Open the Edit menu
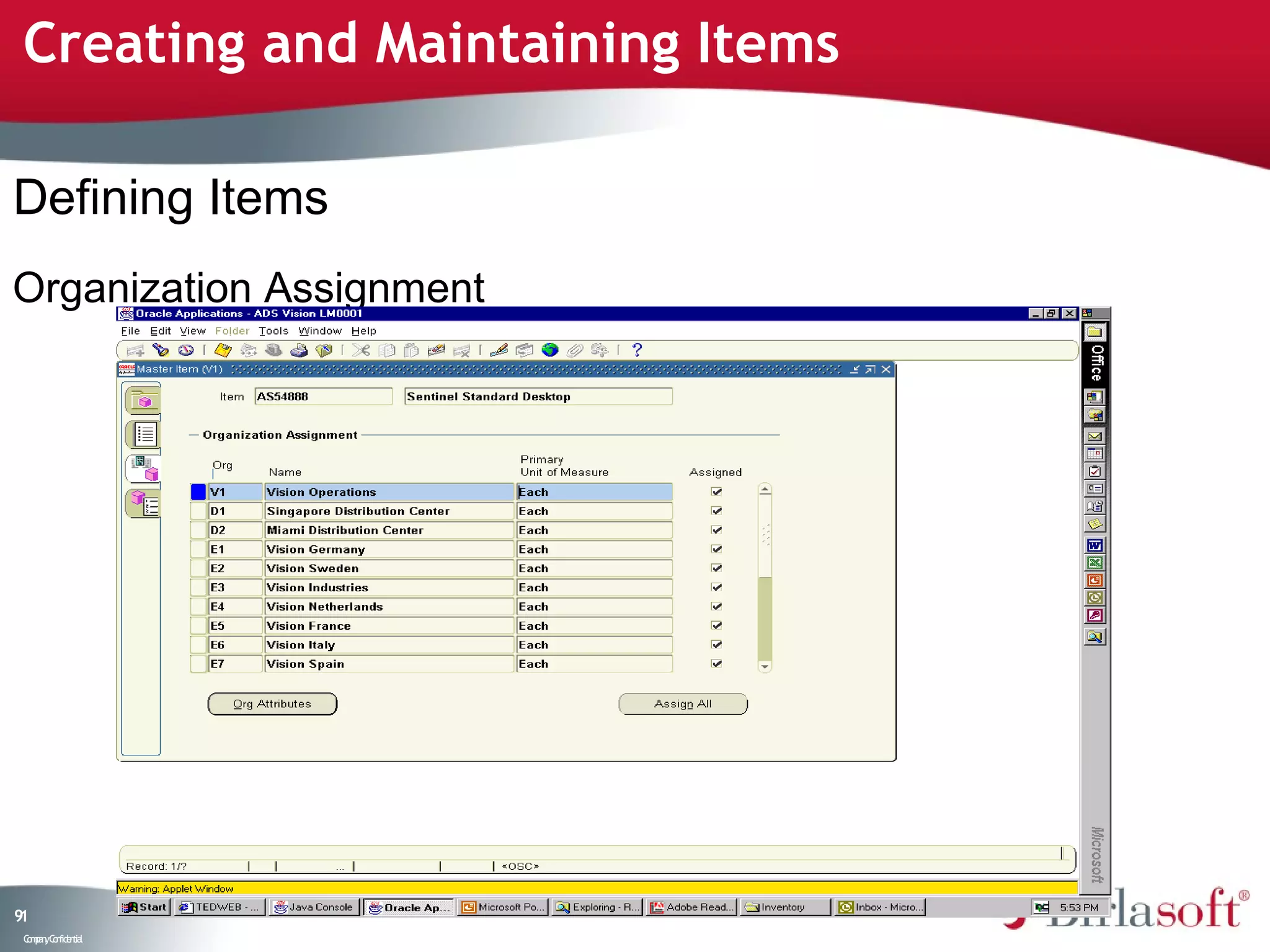1270x952 pixels. (x=160, y=331)
